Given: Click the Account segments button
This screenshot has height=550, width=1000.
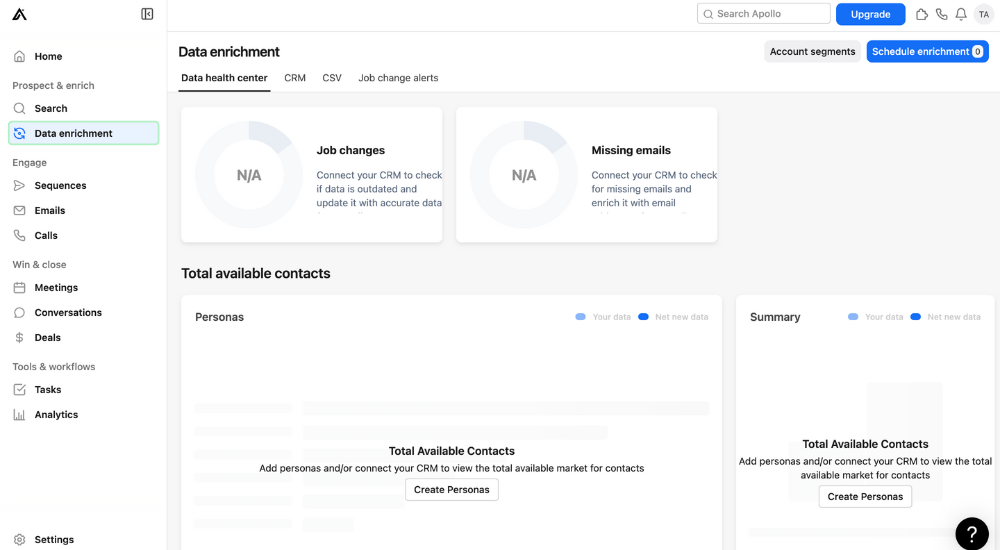Looking at the screenshot, I should tap(812, 52).
